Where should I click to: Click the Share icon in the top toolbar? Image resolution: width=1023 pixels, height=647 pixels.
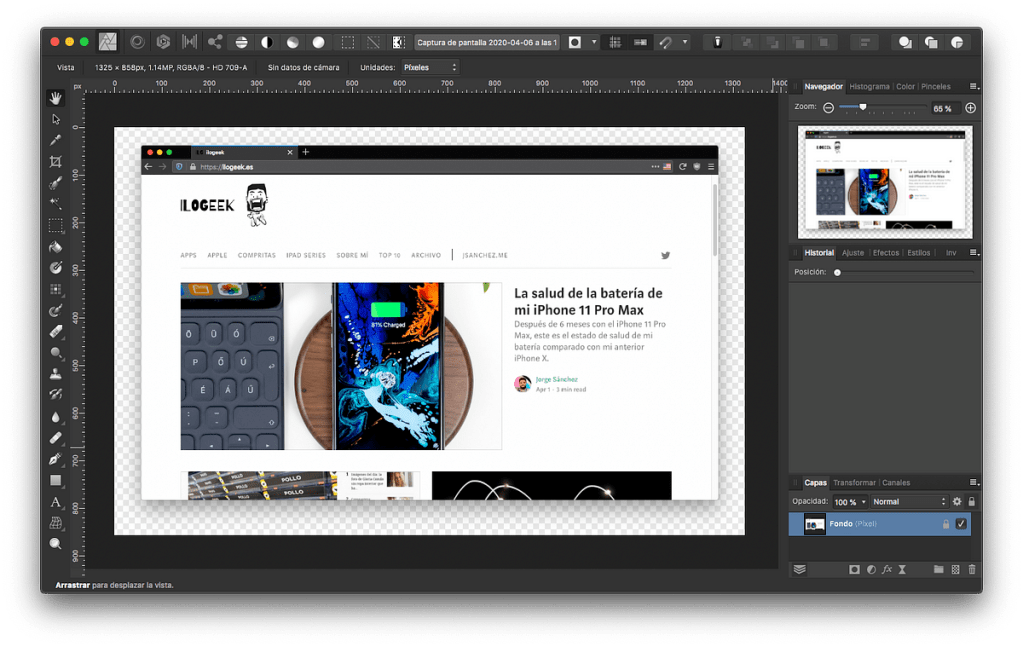(x=214, y=42)
